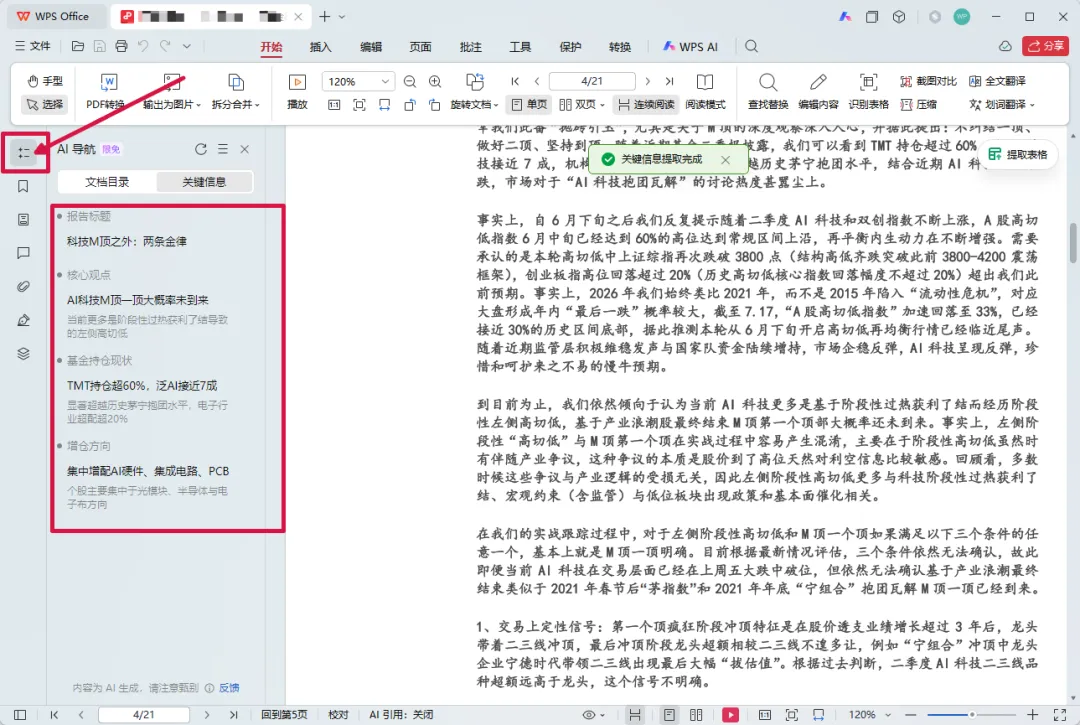Open 查找替换 find and replace

coord(768,91)
